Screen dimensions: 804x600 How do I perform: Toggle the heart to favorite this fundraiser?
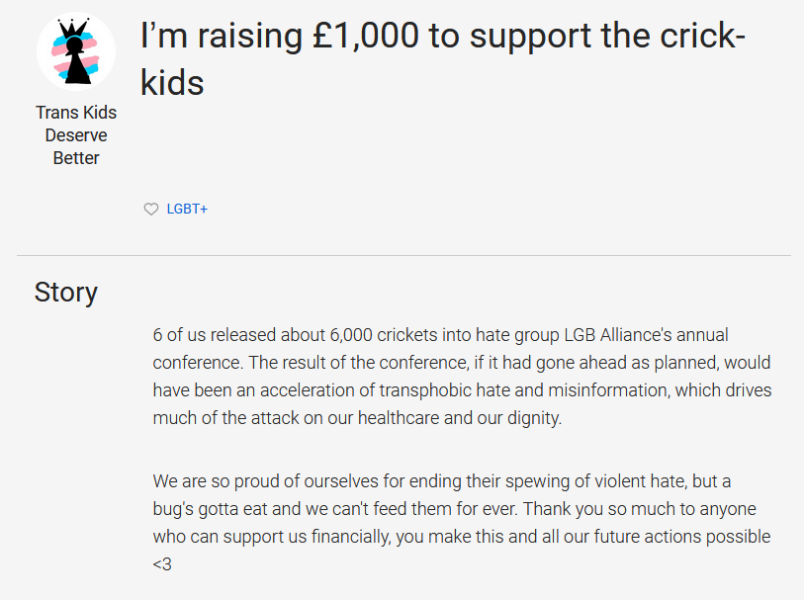tap(151, 209)
